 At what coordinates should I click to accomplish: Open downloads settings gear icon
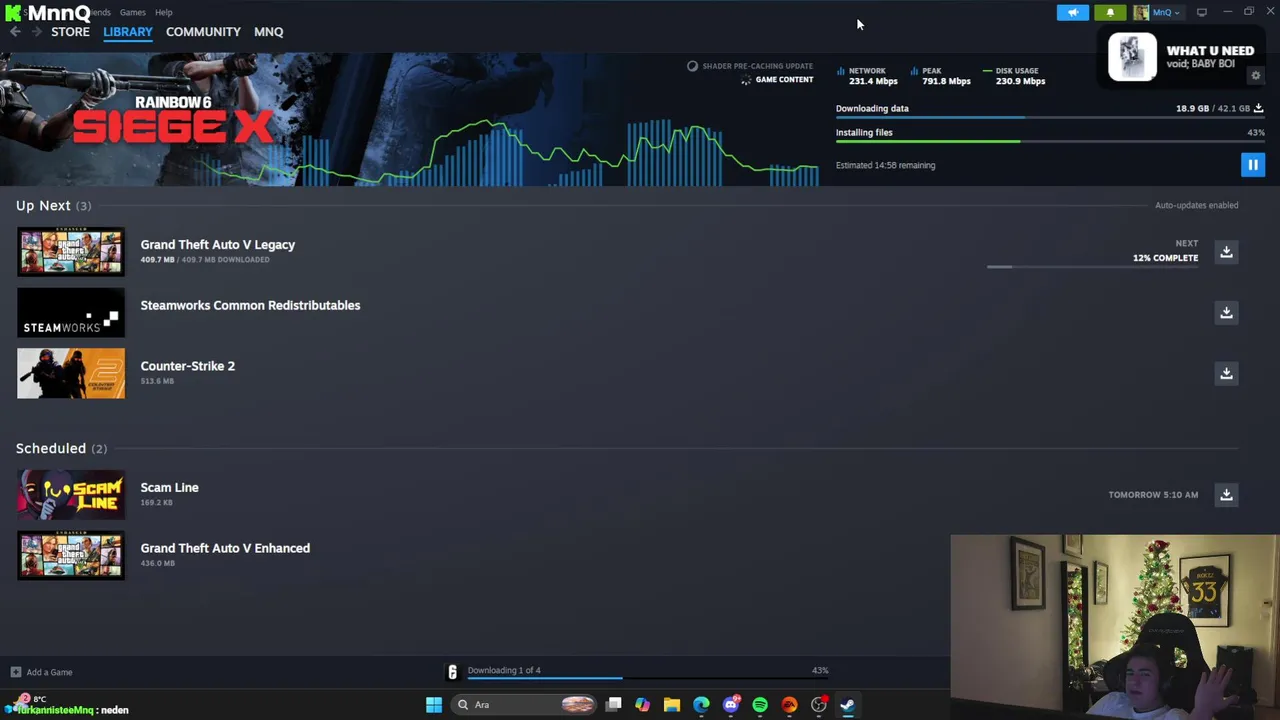[1256, 76]
